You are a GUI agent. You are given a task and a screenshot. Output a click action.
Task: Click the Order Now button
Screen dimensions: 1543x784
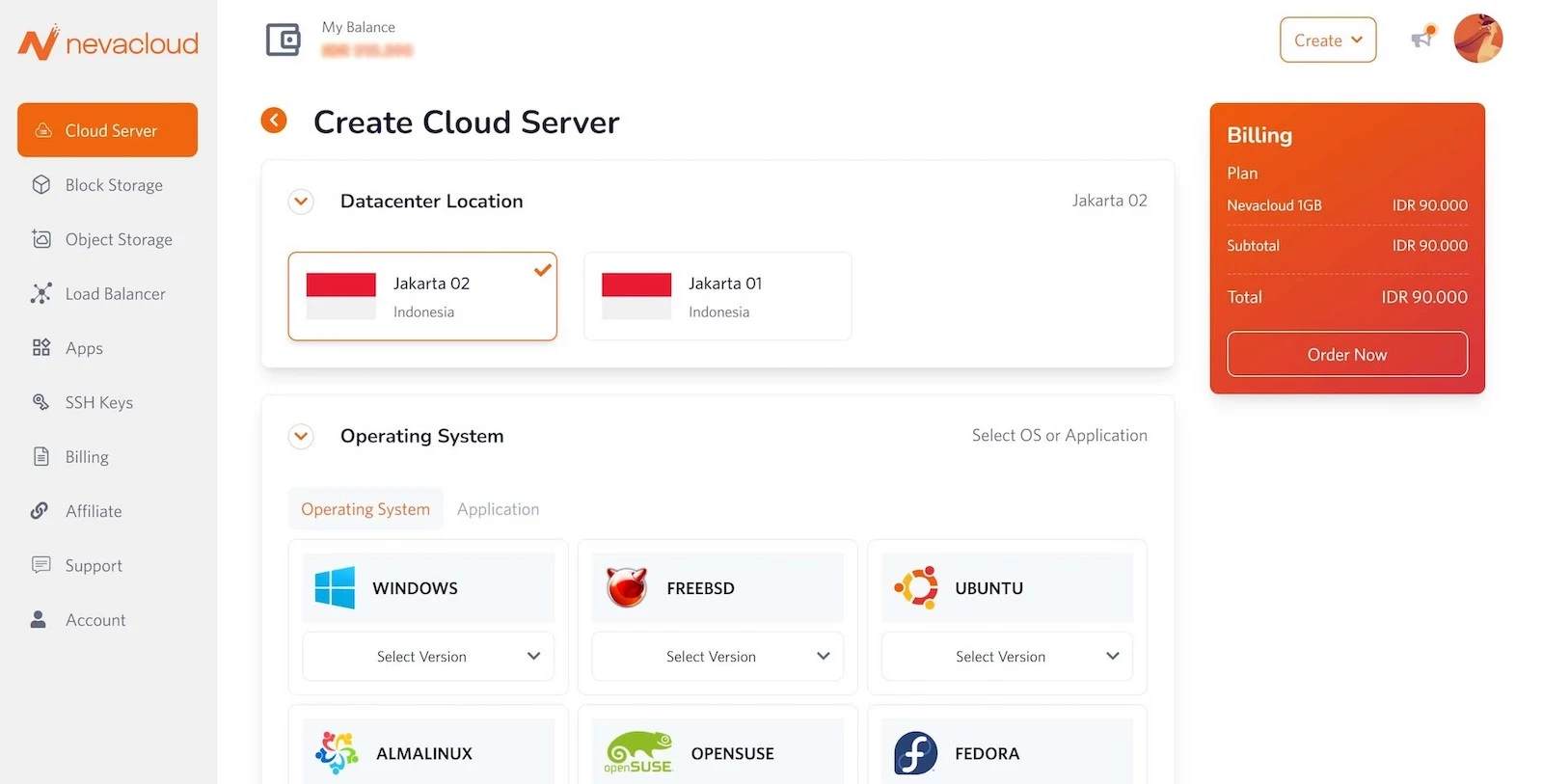[1347, 354]
